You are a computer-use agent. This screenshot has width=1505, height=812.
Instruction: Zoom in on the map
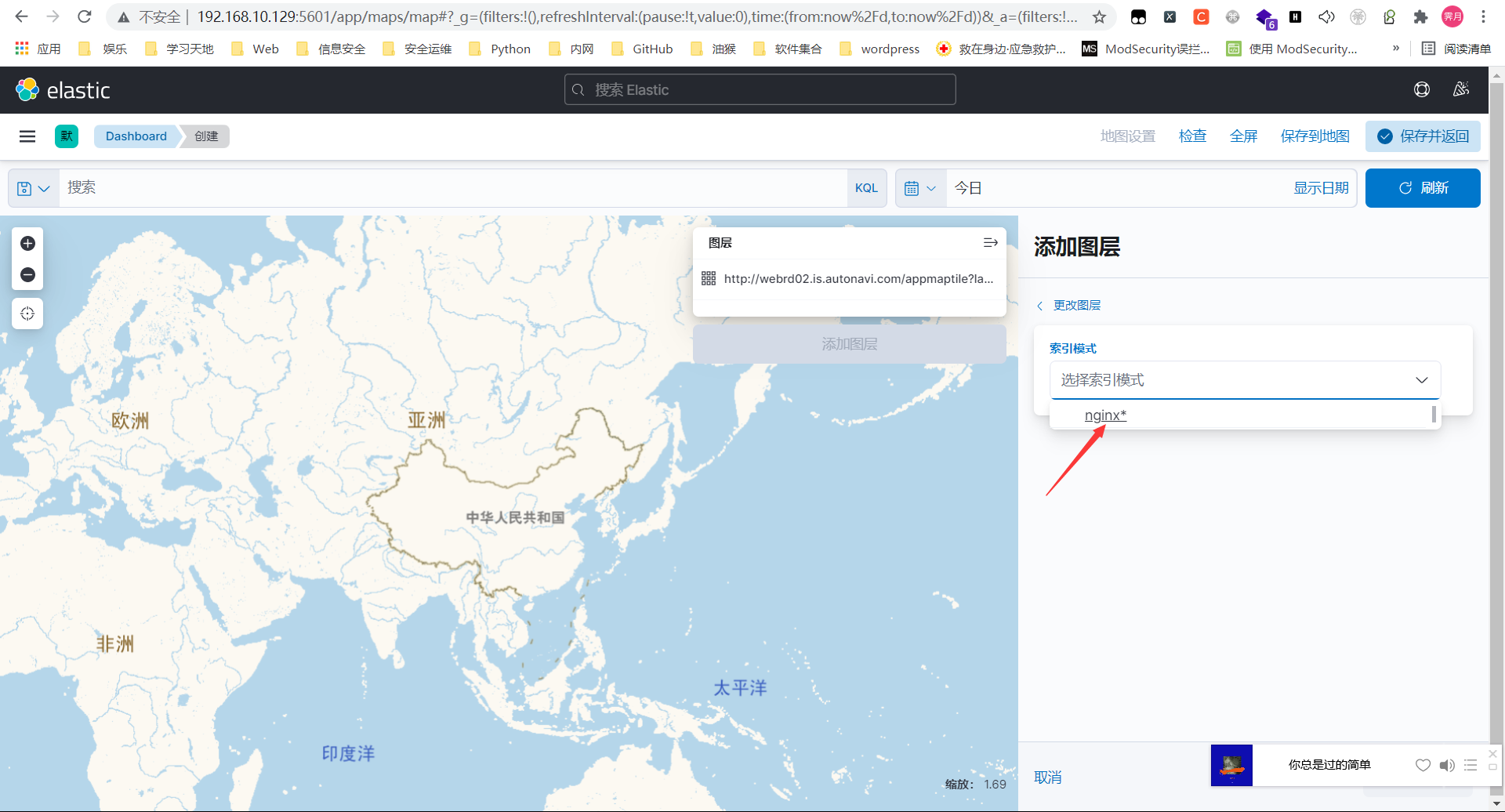pos(27,244)
